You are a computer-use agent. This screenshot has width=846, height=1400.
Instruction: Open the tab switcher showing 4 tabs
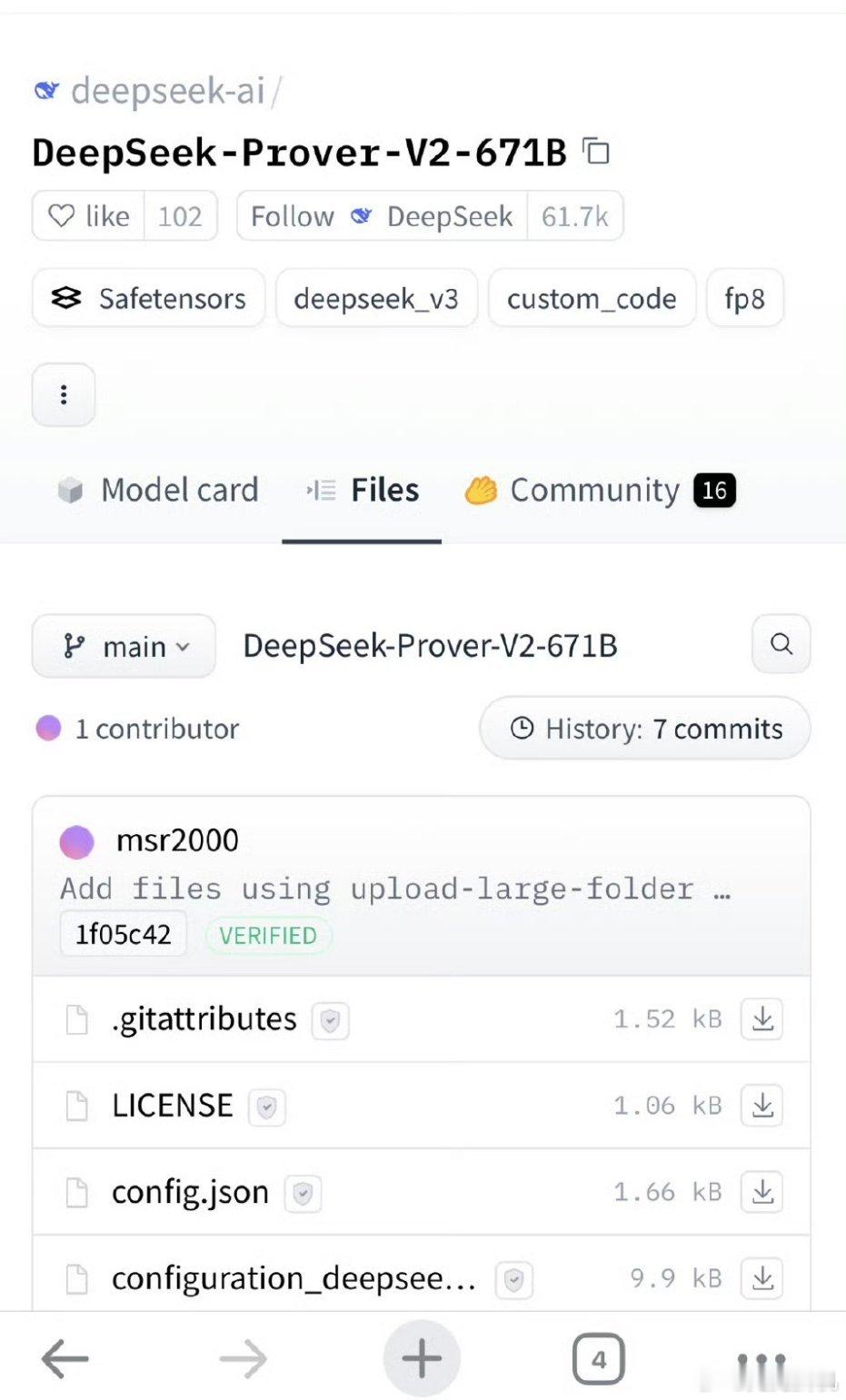pyautogui.click(x=599, y=1359)
